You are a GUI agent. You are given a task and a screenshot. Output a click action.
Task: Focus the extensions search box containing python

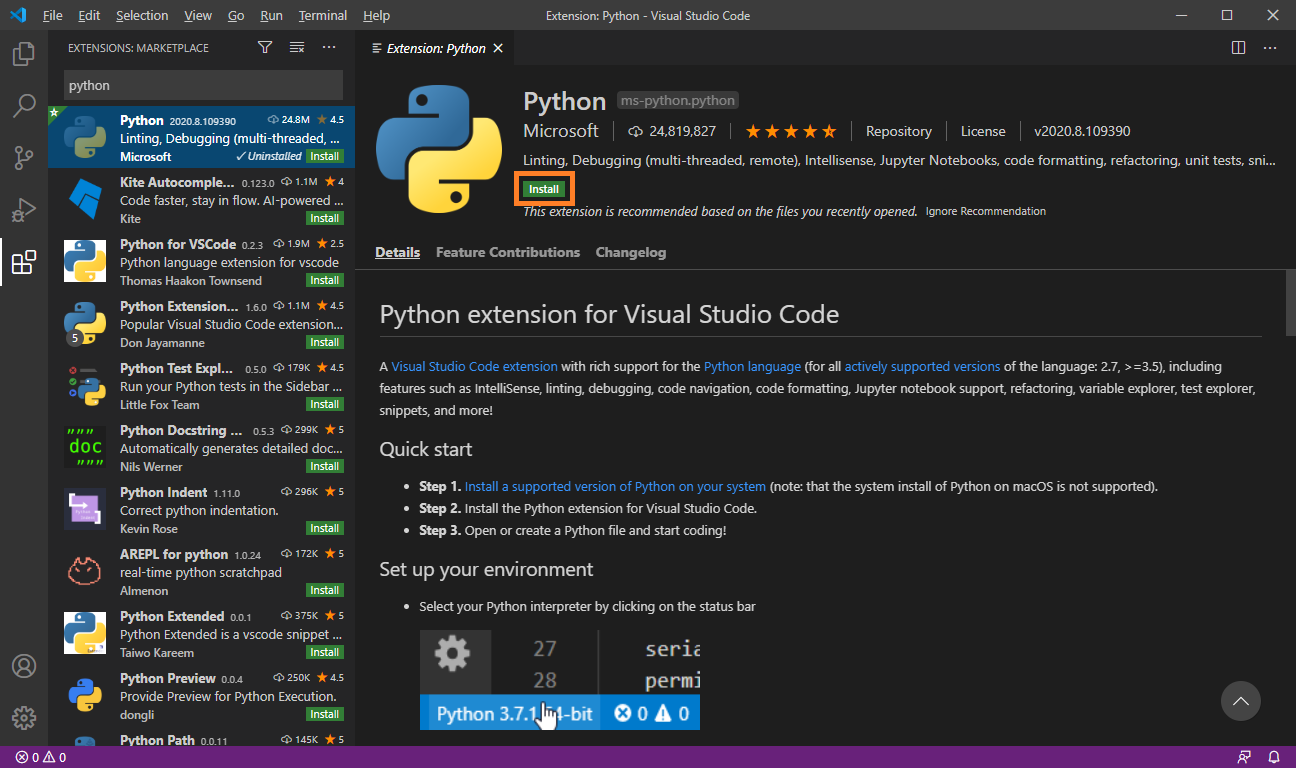(x=203, y=85)
